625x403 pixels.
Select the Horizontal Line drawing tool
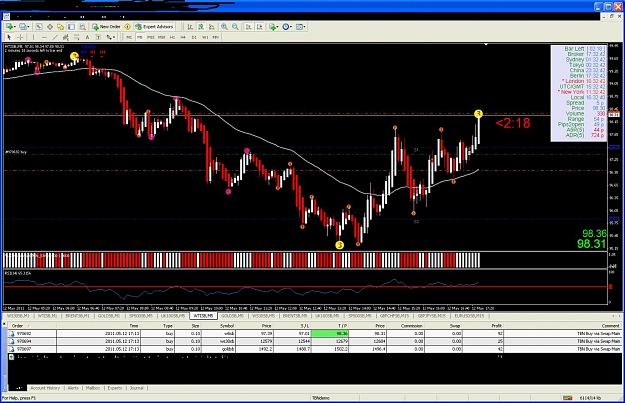pos(44,37)
